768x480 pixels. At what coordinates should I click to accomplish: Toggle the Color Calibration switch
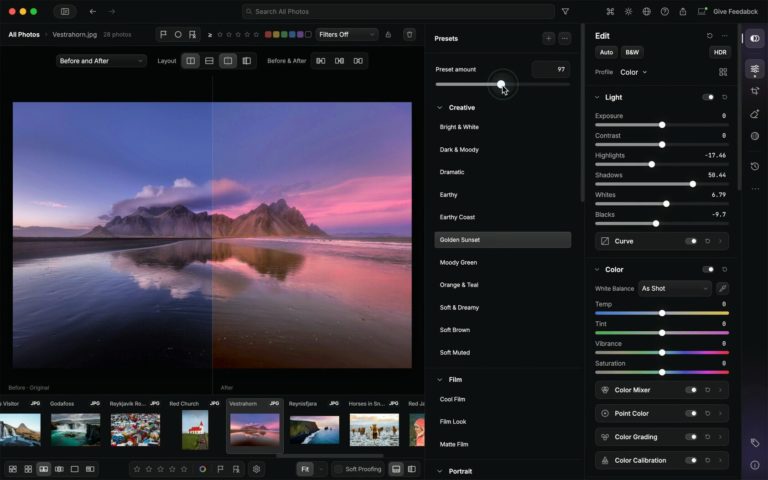click(x=691, y=460)
